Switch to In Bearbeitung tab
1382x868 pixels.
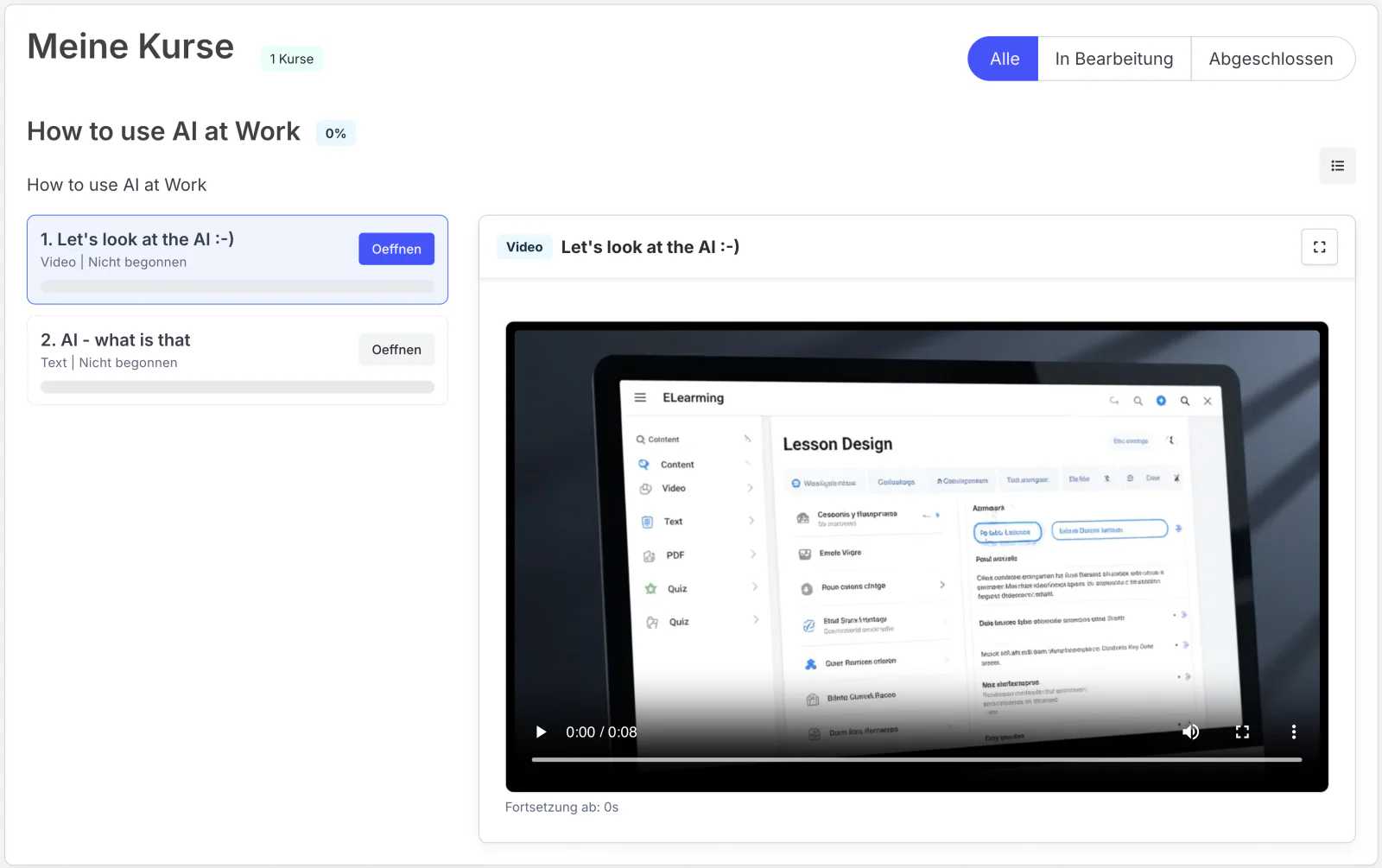[x=1114, y=59]
